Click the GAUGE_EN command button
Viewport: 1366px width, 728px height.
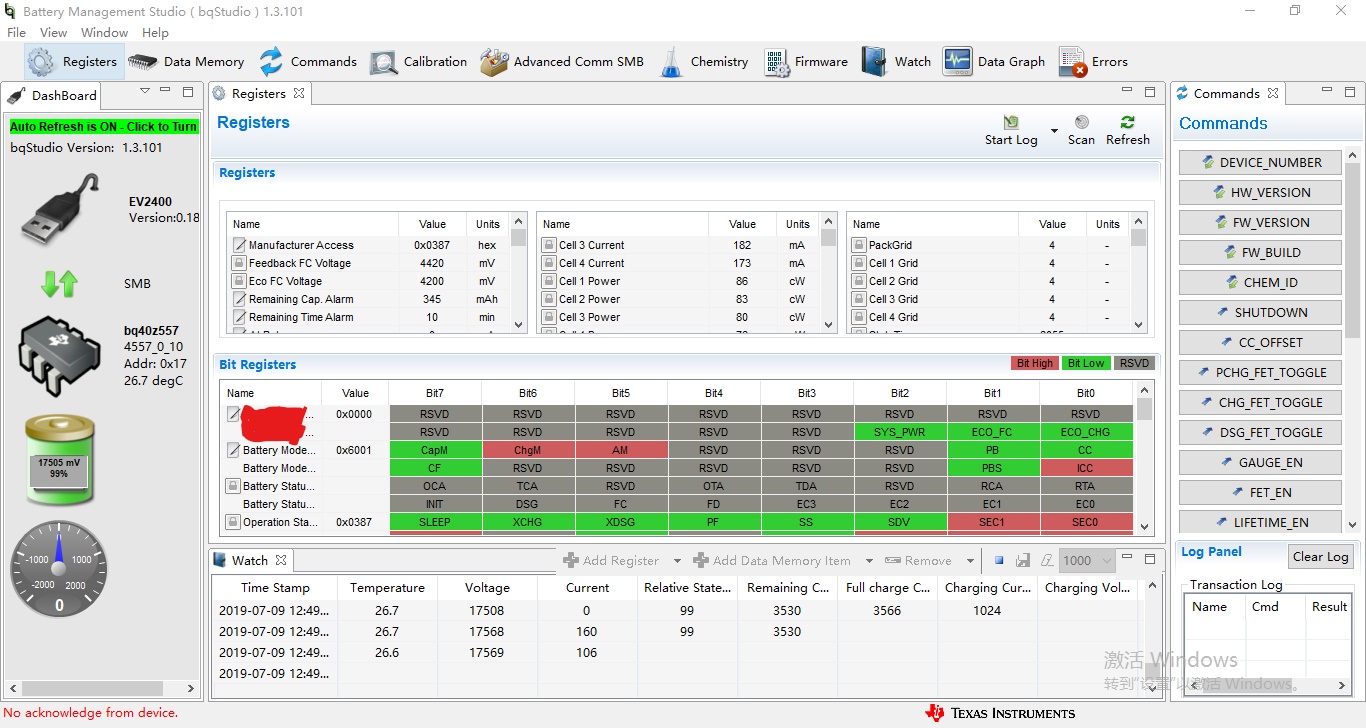pyautogui.click(x=1260, y=462)
